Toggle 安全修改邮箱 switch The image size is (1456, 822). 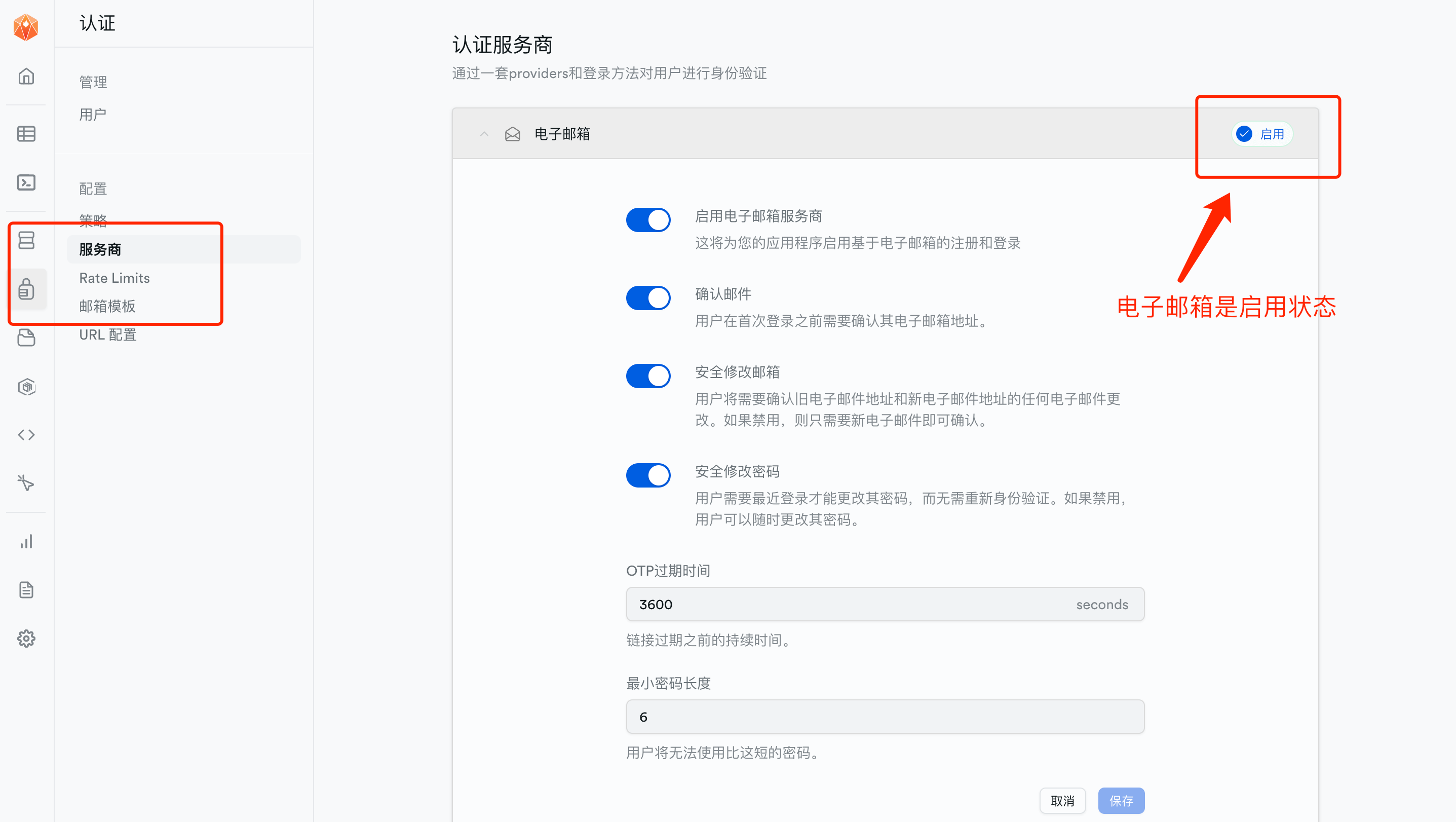click(648, 376)
